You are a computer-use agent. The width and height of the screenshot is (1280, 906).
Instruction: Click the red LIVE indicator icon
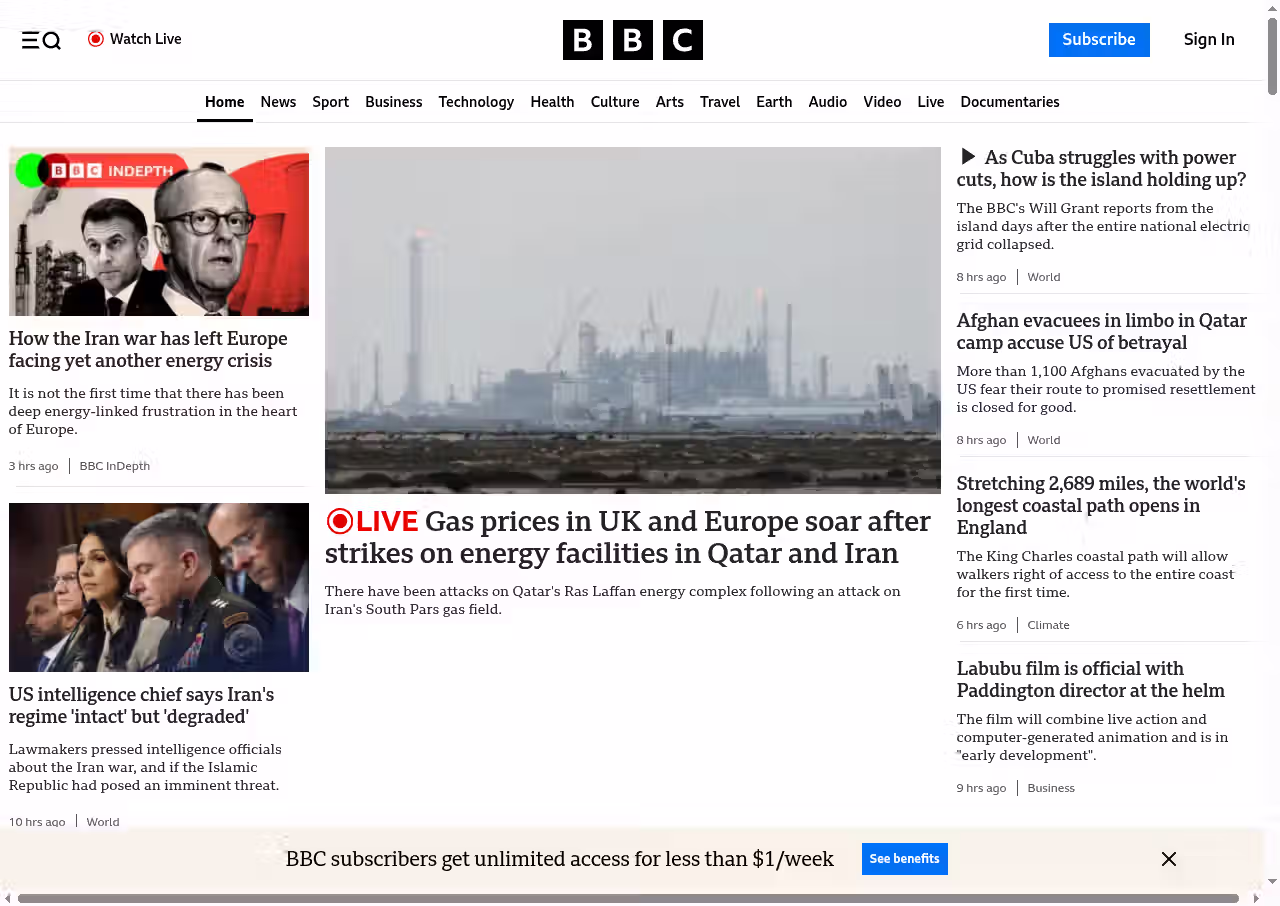coord(340,521)
